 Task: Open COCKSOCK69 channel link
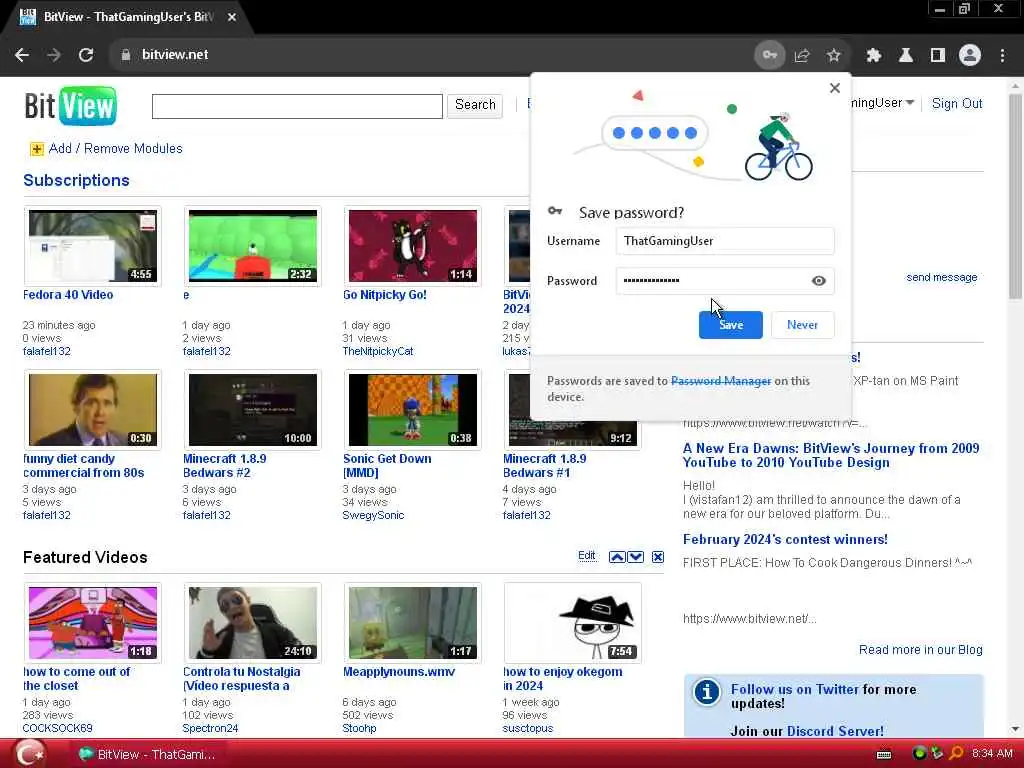(57, 728)
